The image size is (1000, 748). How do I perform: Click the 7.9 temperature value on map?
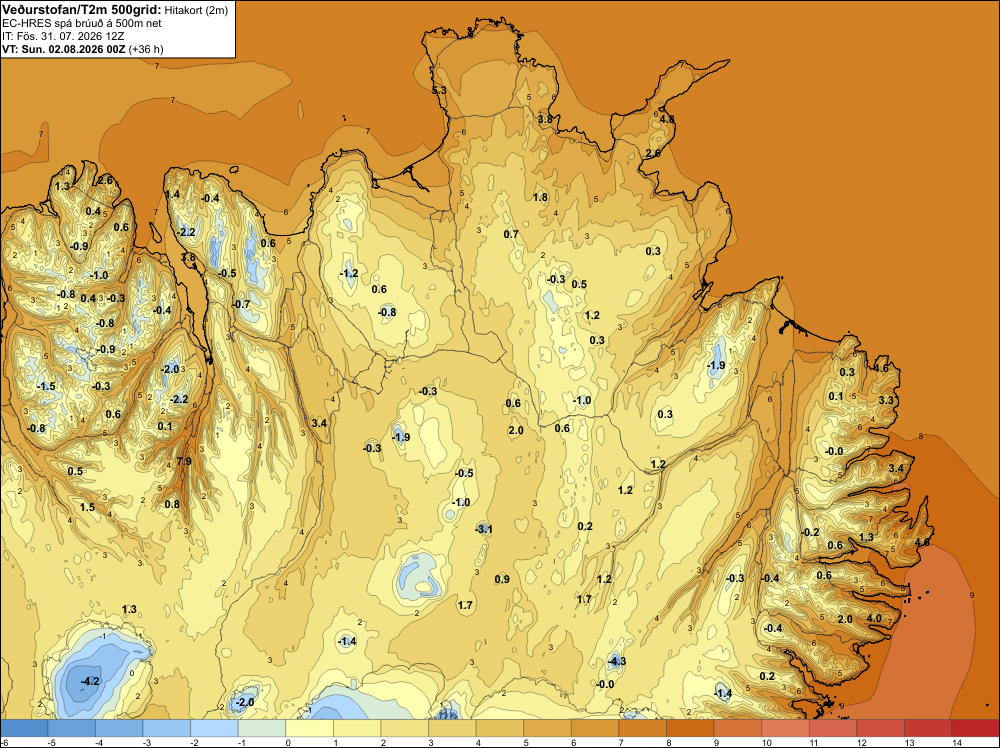[x=184, y=462]
